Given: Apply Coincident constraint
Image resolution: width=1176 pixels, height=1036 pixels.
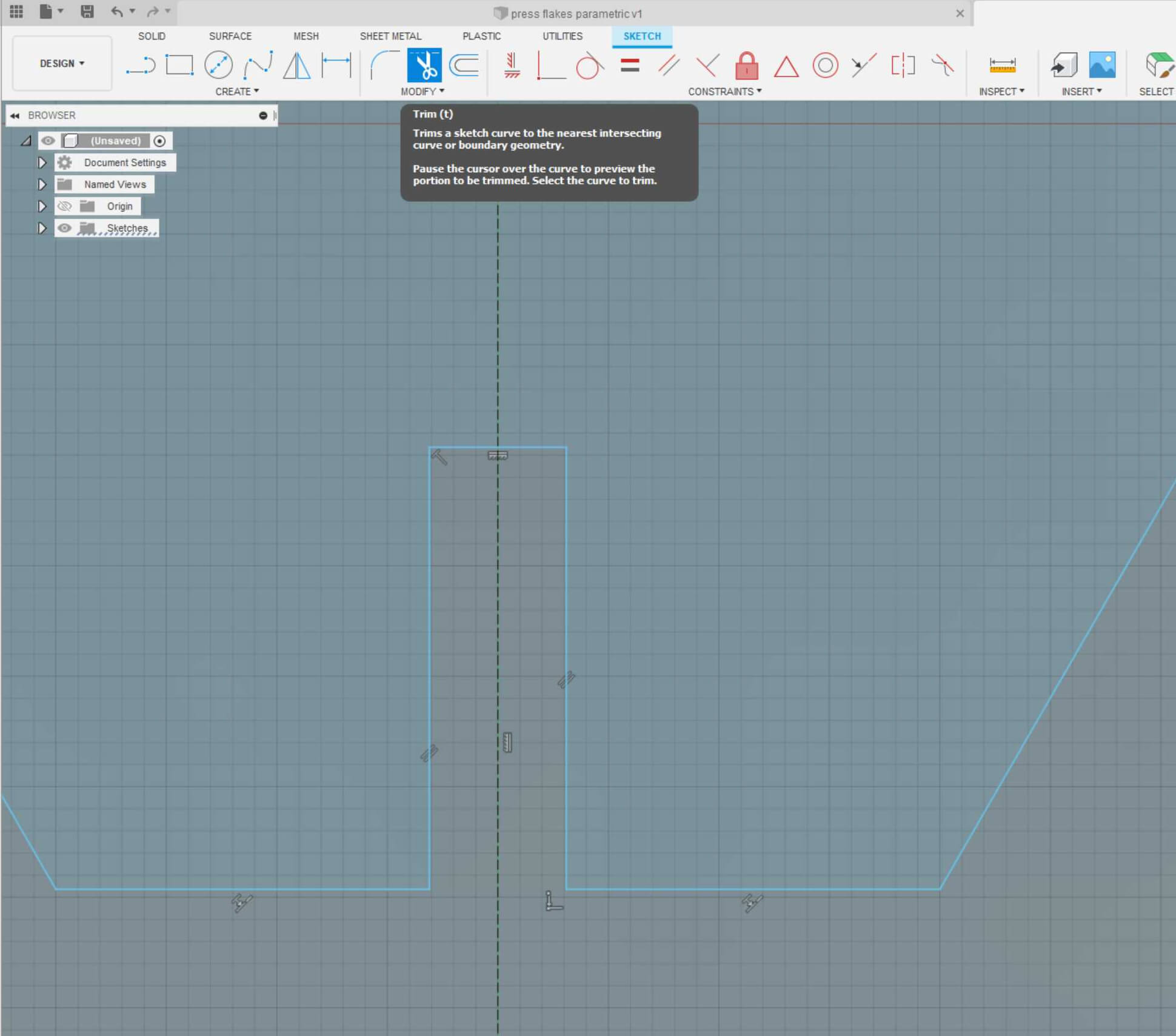Looking at the screenshot, I should (551, 65).
